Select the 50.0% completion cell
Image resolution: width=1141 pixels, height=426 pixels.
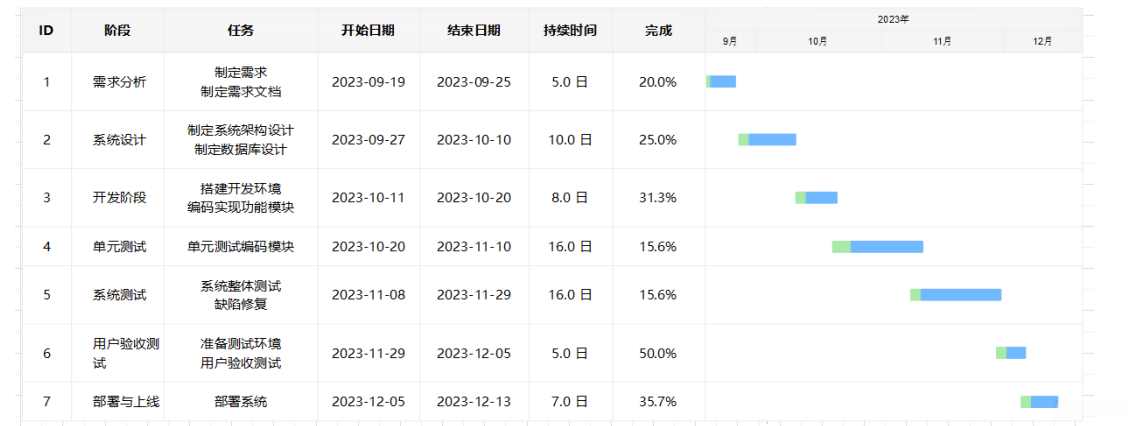[x=658, y=353]
